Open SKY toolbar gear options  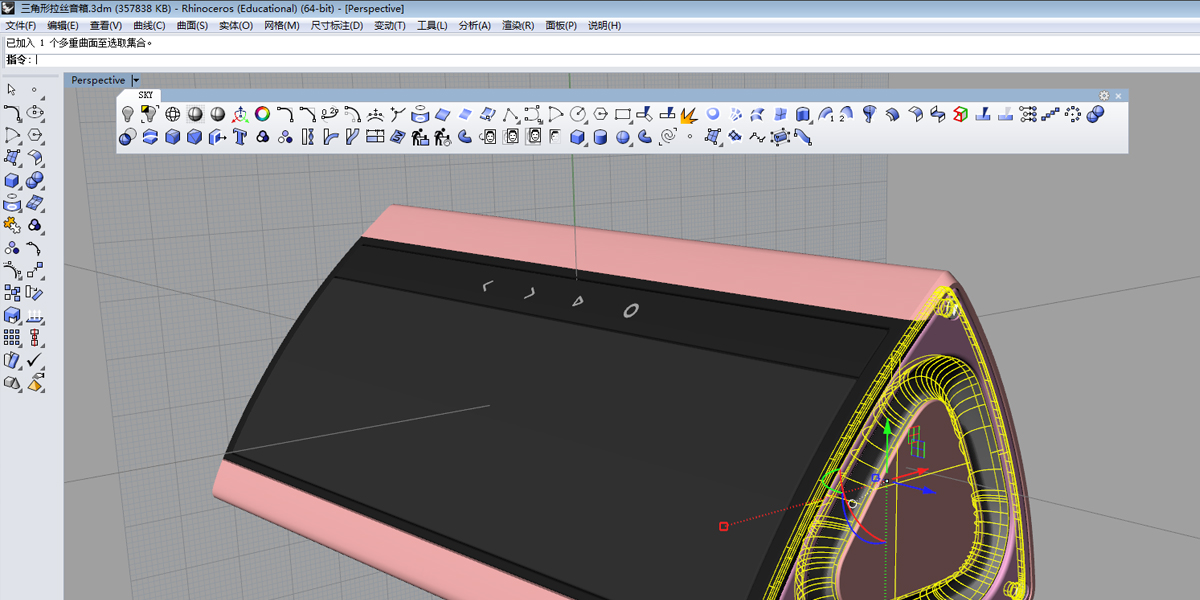[x=1104, y=96]
